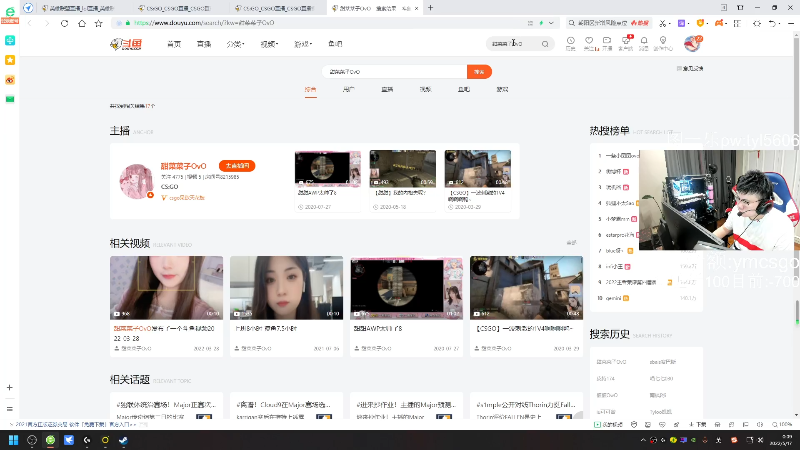Image resolution: width=800 pixels, height=450 pixels.
Task: Click the main search input field
Action: click(x=394, y=72)
